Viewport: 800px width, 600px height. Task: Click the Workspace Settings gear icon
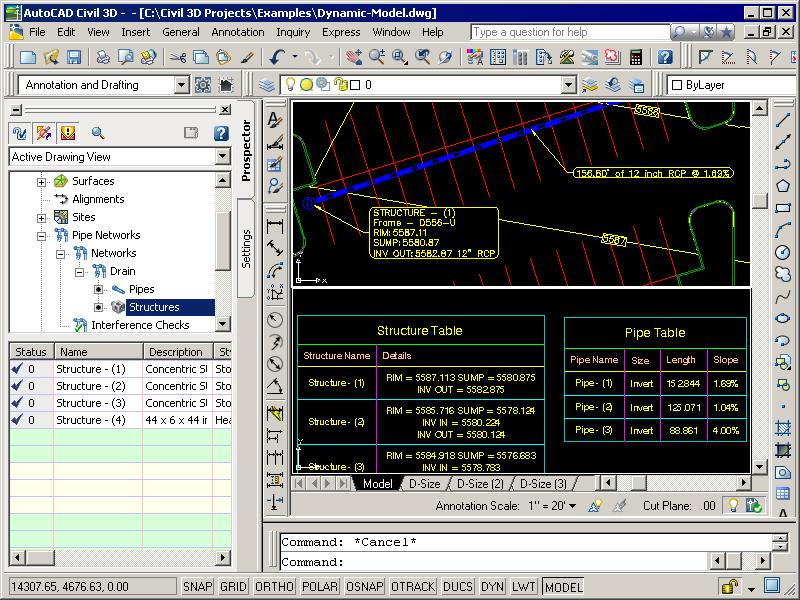pyautogui.click(x=203, y=85)
